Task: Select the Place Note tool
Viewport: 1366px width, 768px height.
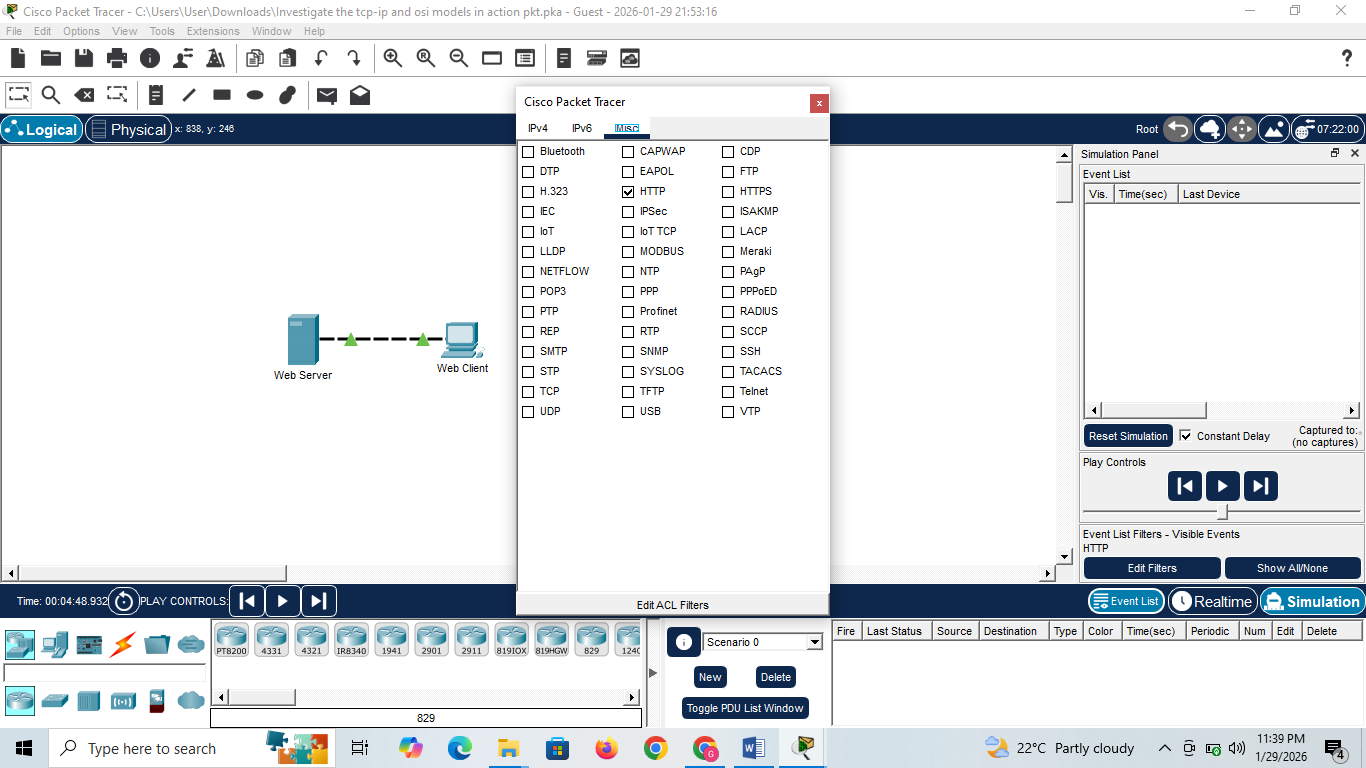Action: click(155, 95)
